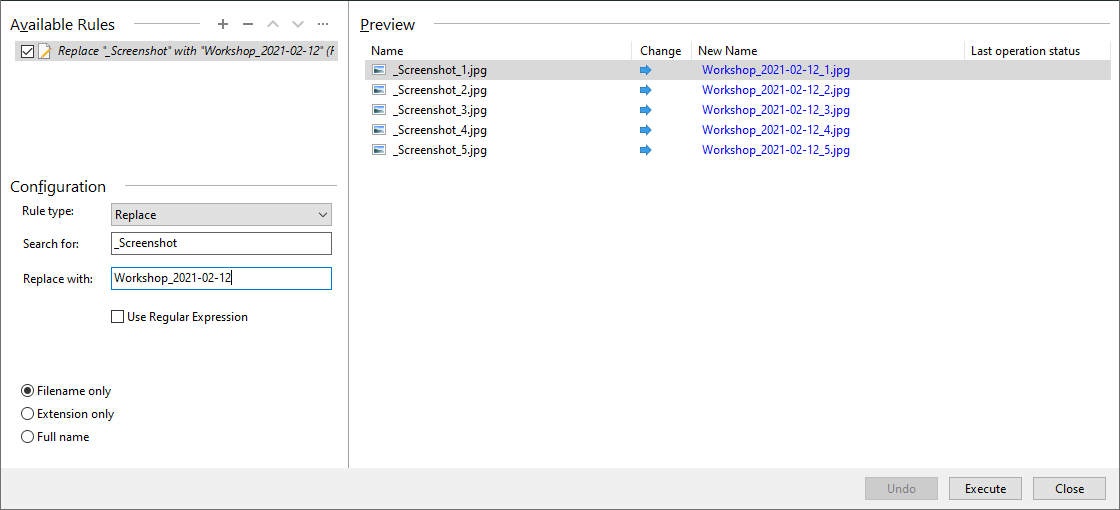Image resolution: width=1120 pixels, height=510 pixels.
Task: Click the blue change arrow for _Screenshot_3.jpg
Action: [x=645, y=110]
